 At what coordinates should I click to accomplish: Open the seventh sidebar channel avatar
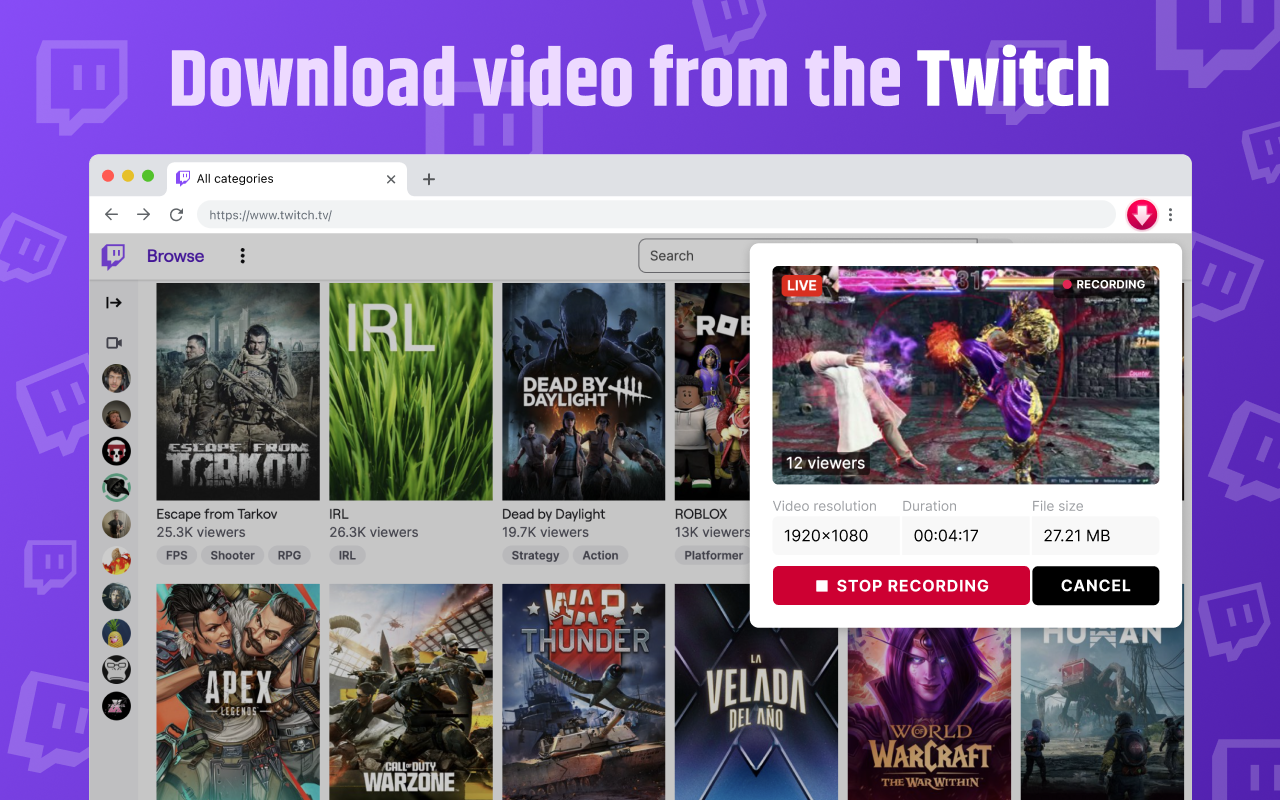(116, 597)
